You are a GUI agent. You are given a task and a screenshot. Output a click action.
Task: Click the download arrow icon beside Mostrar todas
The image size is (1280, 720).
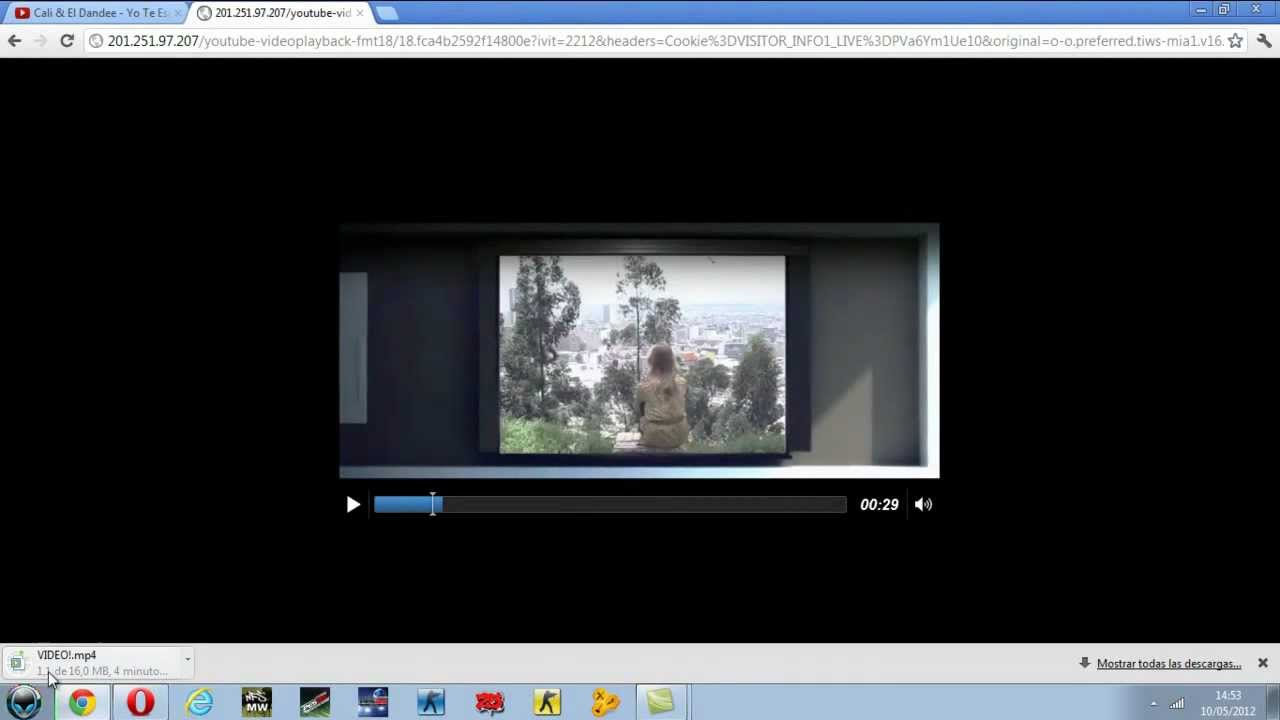1084,663
